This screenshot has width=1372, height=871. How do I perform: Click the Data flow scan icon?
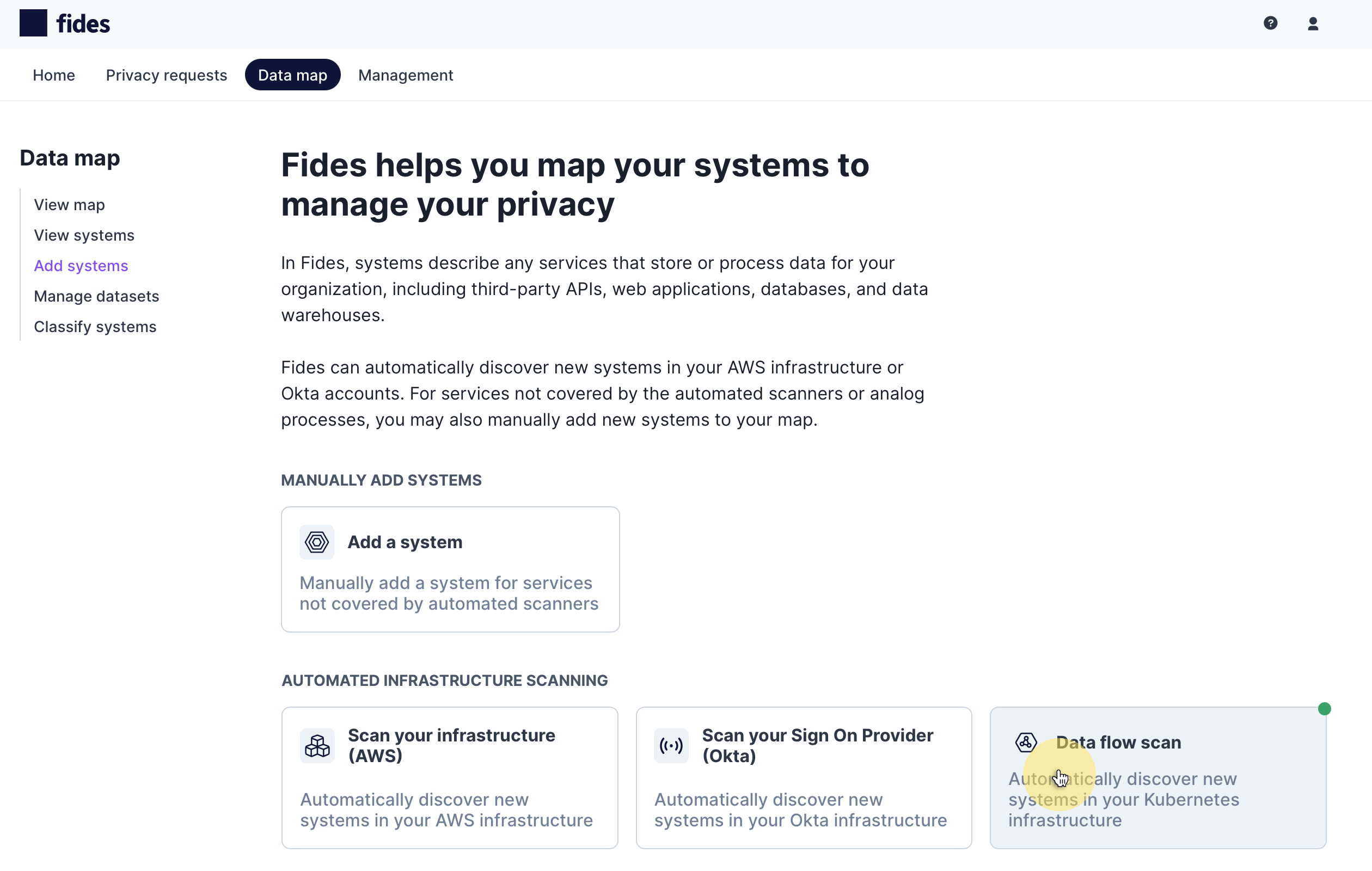click(1026, 743)
